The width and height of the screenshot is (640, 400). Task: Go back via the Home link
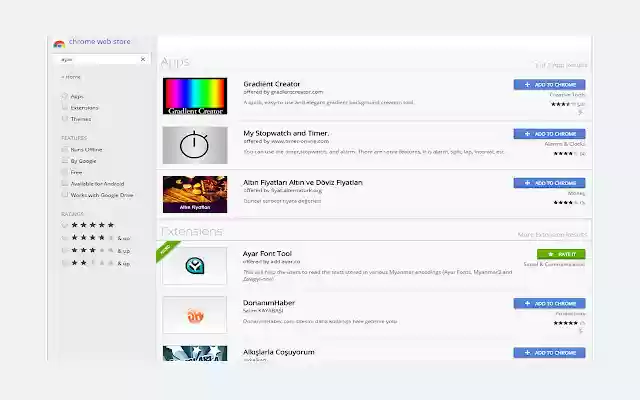click(x=71, y=77)
